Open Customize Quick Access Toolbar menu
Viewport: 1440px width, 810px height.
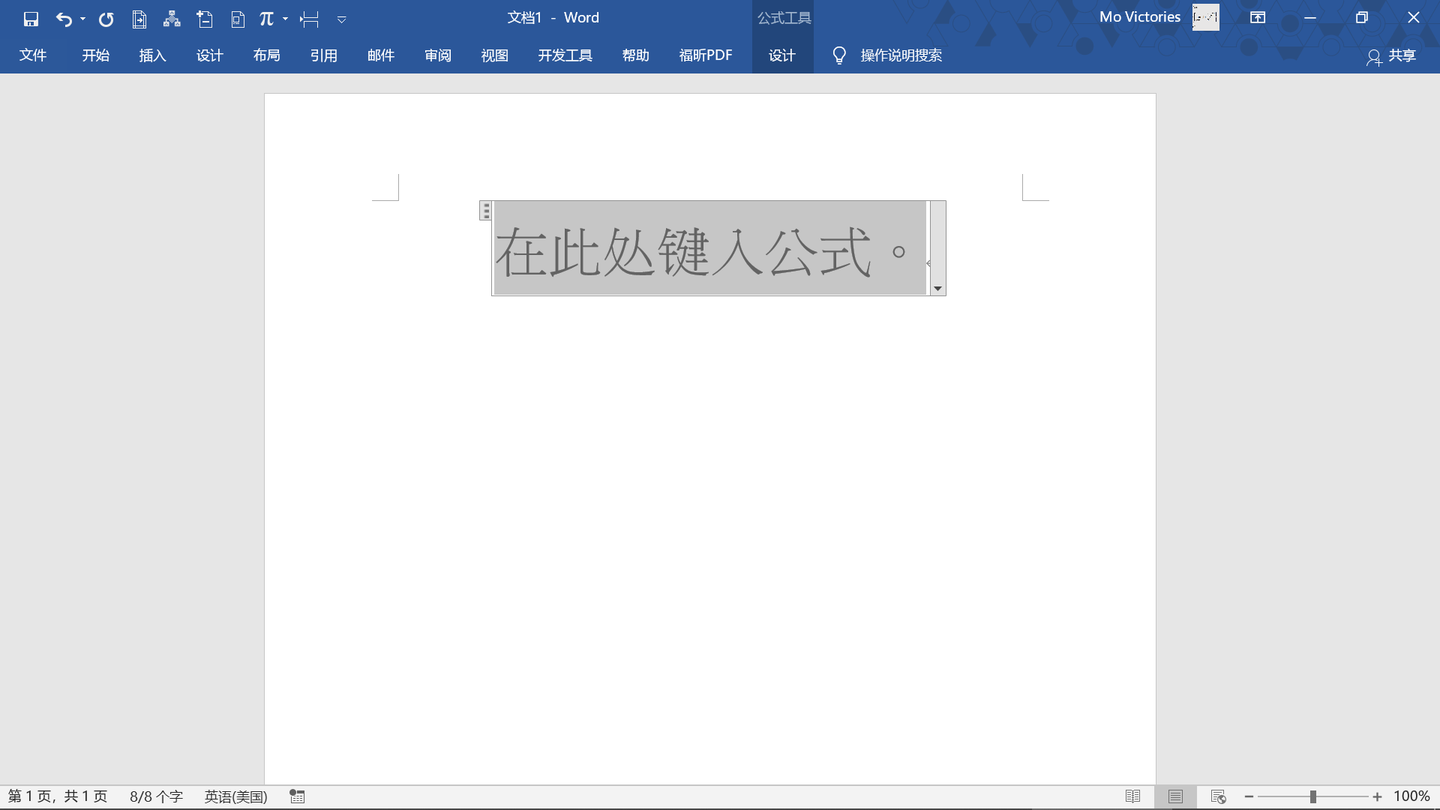tap(342, 19)
